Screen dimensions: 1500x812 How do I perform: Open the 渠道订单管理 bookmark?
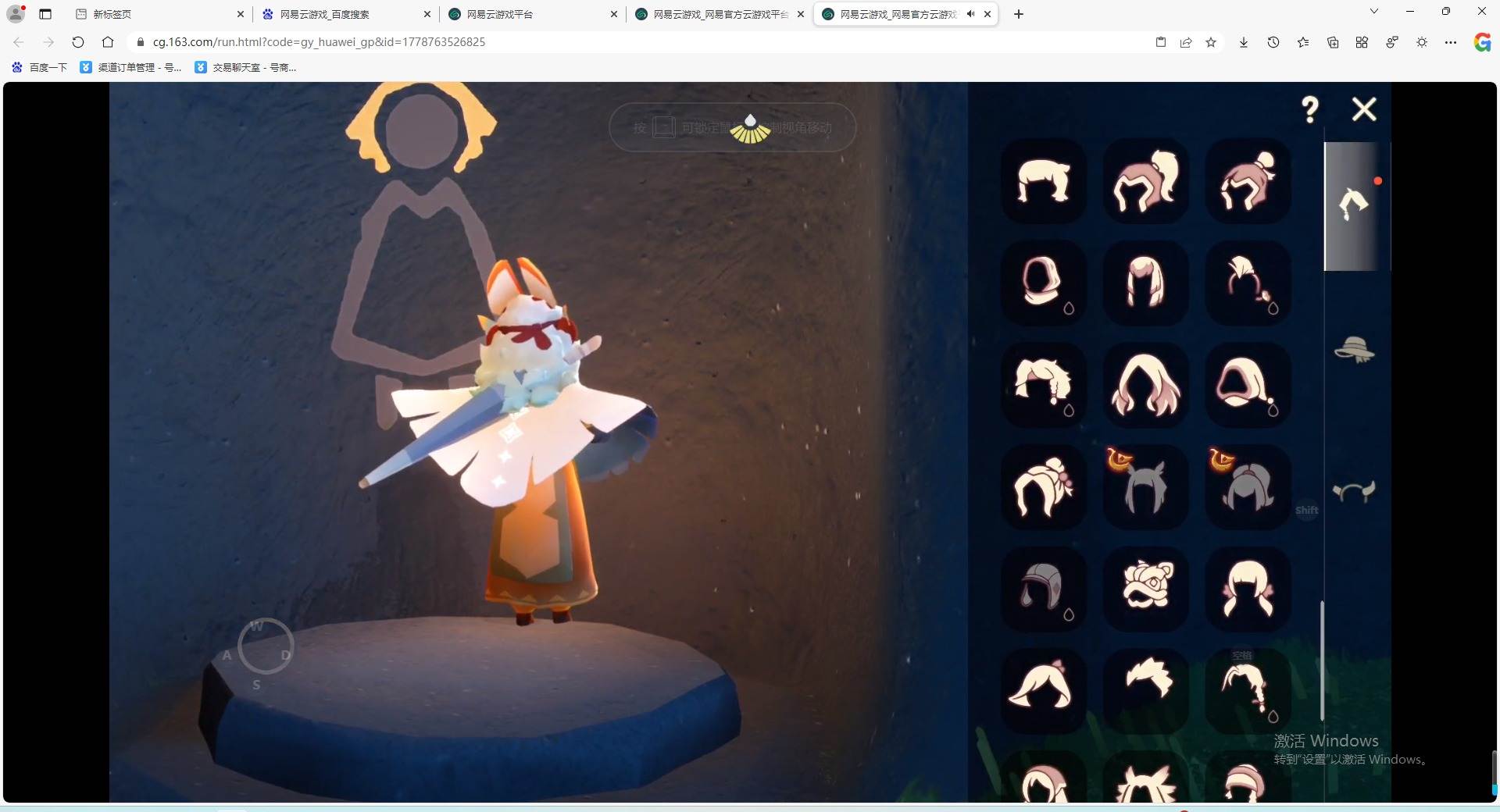[130, 67]
